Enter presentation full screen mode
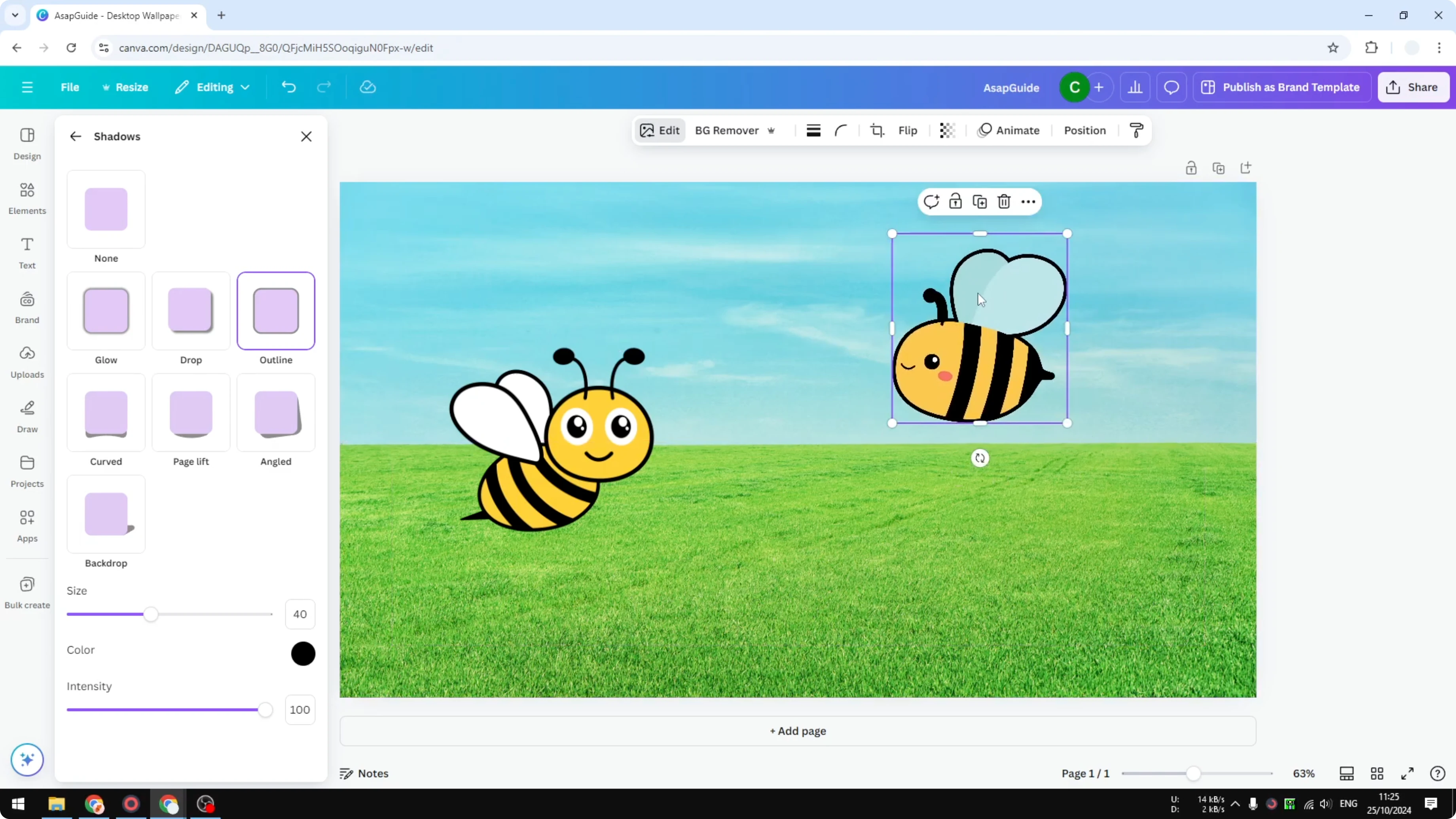The width and height of the screenshot is (1456, 819). click(1407, 773)
